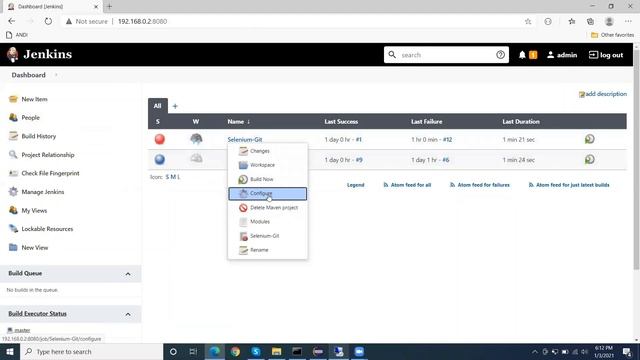Click red failed status ball of Selenium-Git

click(160, 139)
